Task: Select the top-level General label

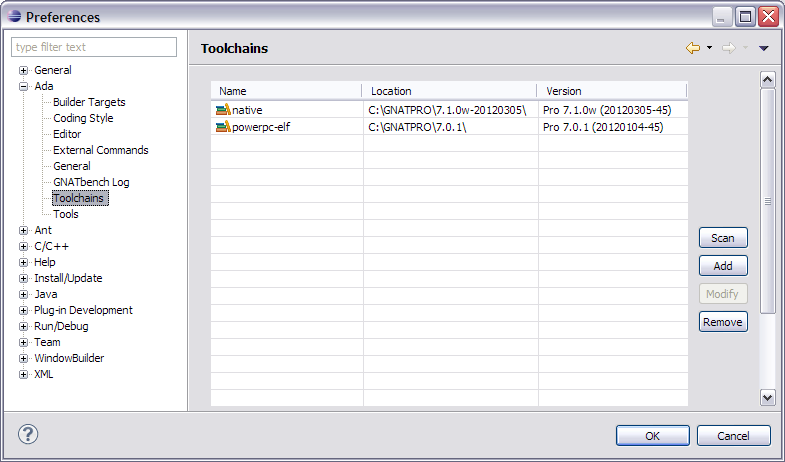Action: click(x=53, y=70)
